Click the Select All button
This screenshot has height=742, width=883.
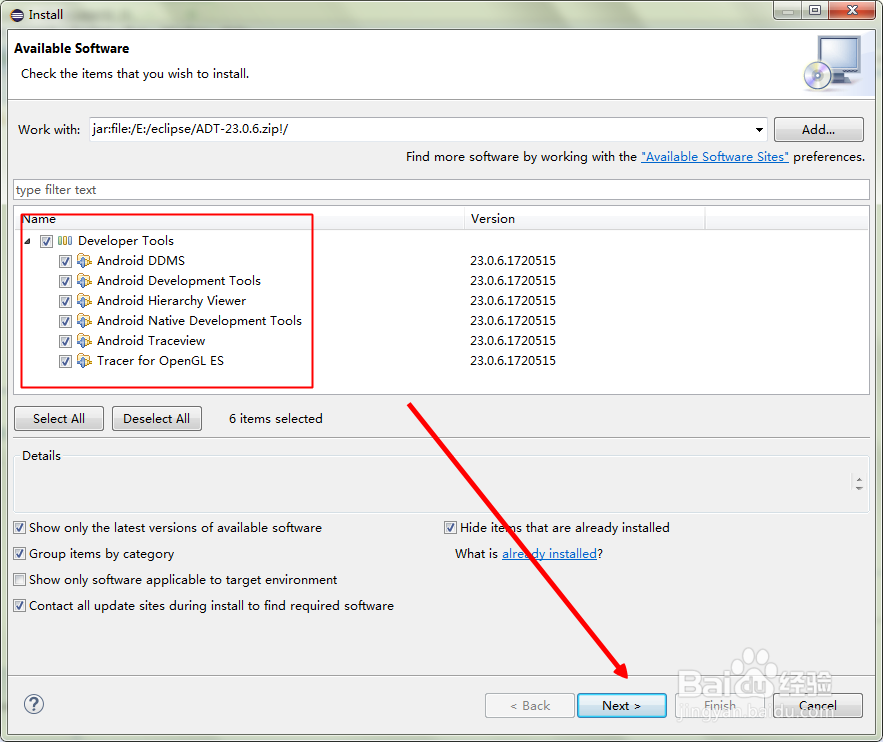coord(59,418)
